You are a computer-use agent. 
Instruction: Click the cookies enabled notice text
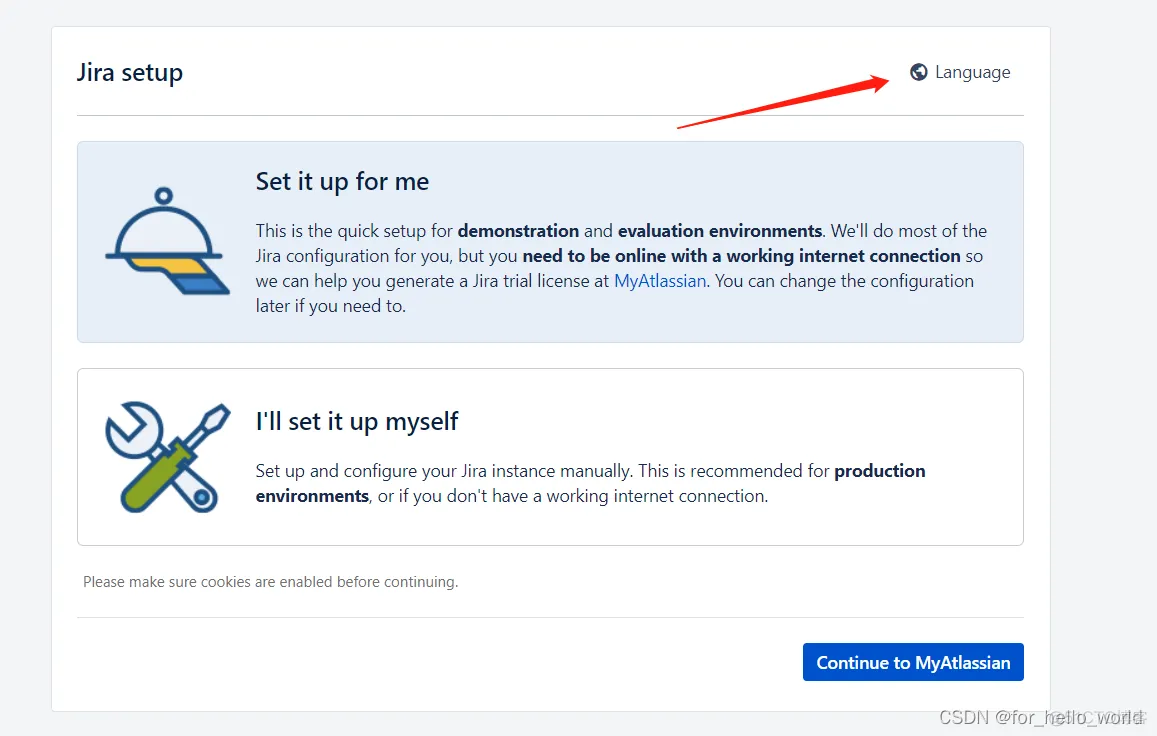coord(270,582)
